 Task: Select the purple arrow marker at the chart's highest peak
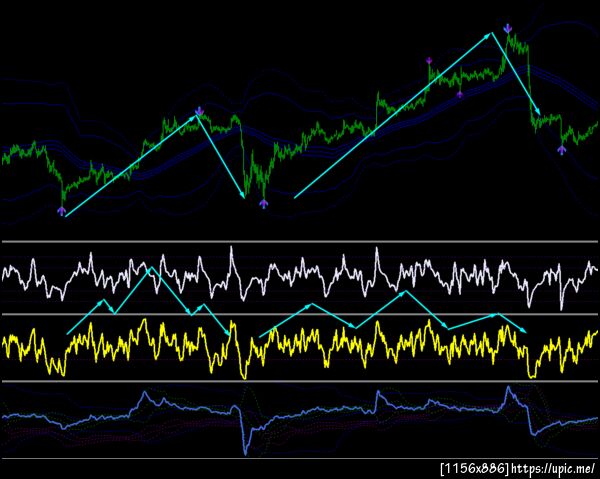point(507,28)
